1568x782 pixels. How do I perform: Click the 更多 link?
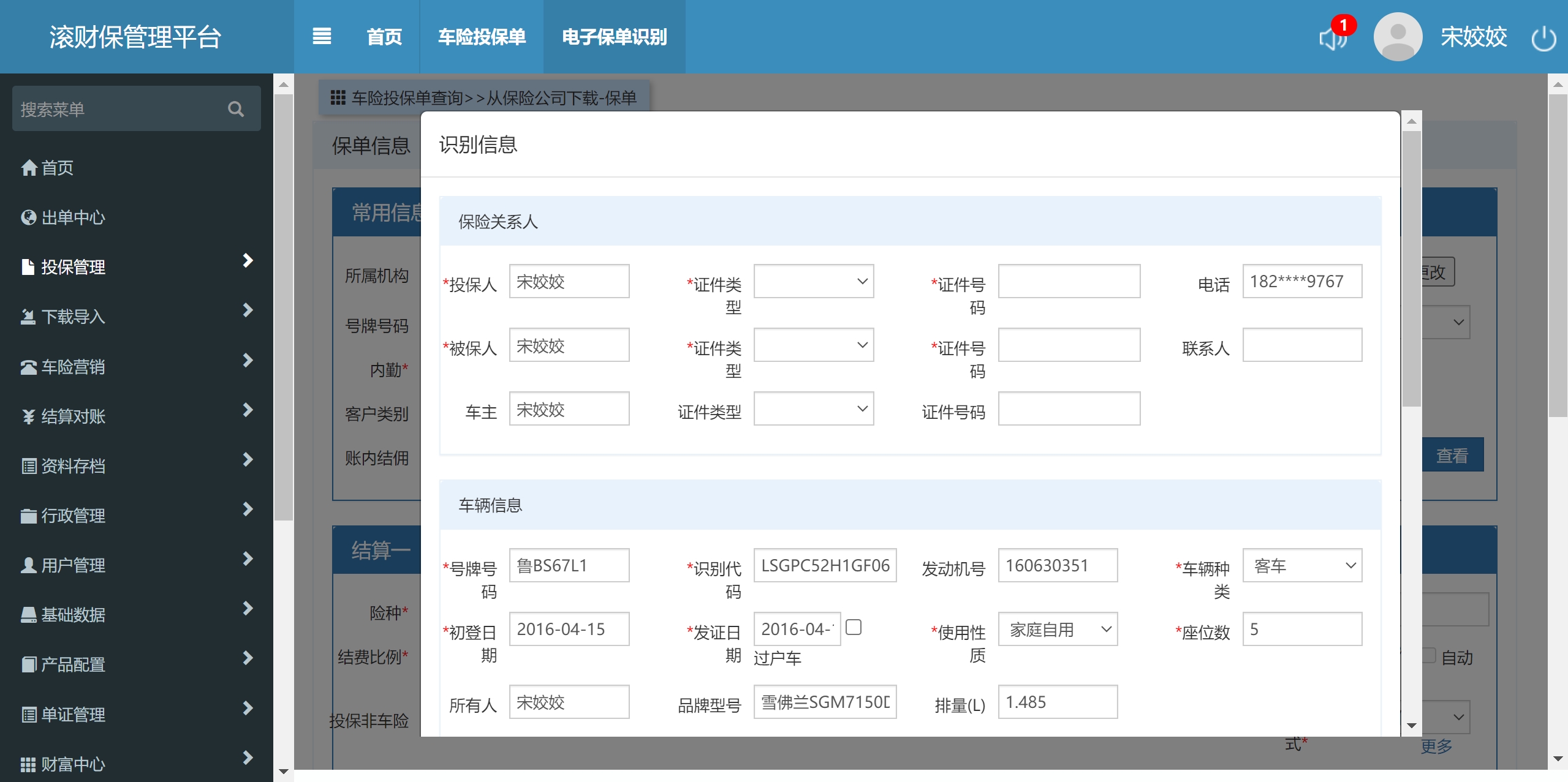coord(1436,746)
